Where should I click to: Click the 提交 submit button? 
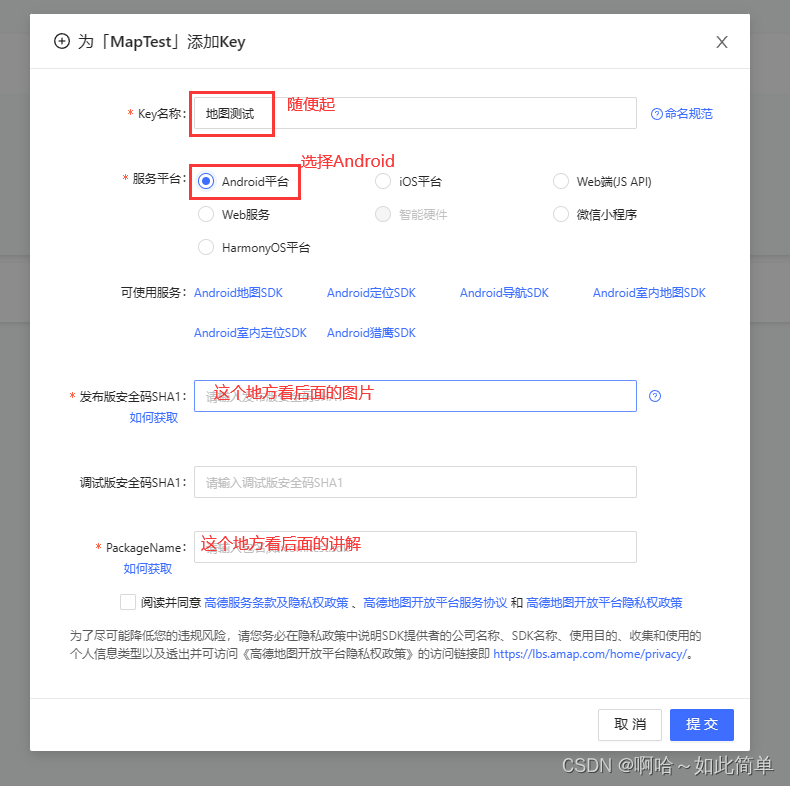tap(702, 725)
